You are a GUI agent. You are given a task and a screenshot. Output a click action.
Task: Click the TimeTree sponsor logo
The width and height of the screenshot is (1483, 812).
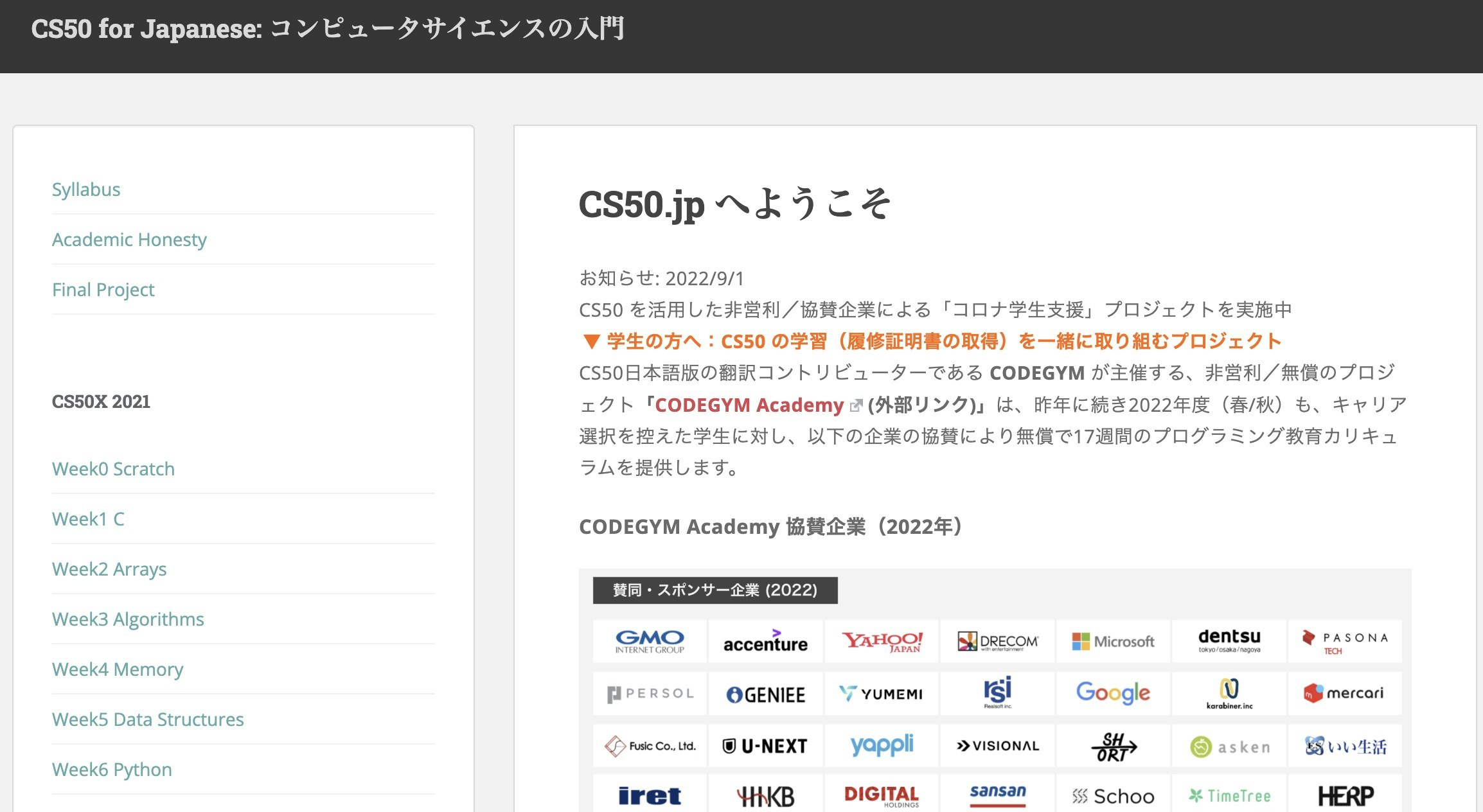(1229, 795)
